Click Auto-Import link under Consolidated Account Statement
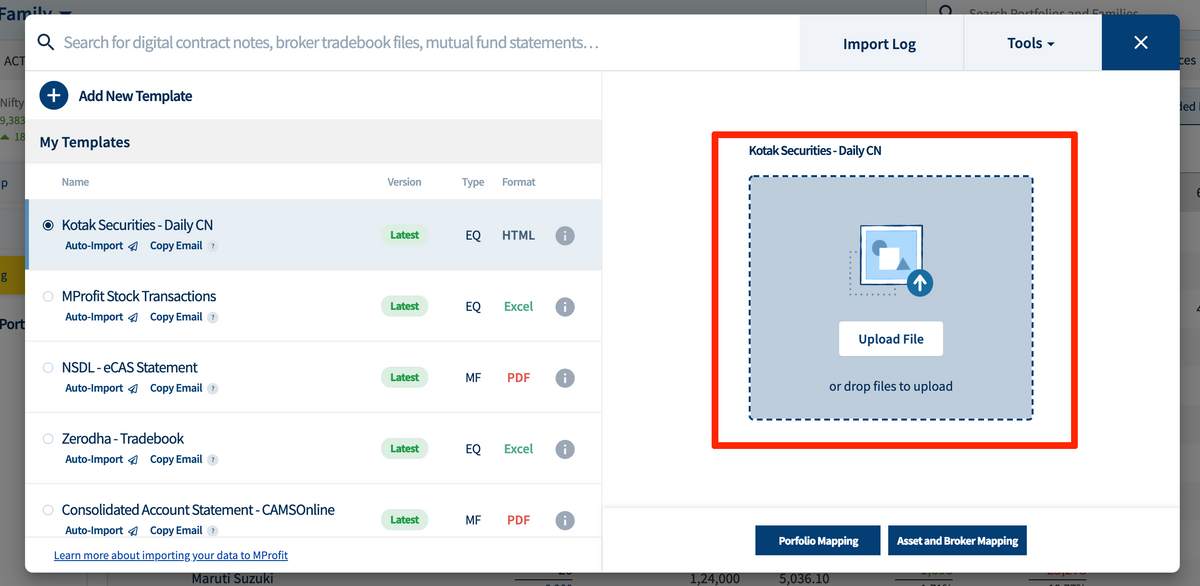This screenshot has width=1200, height=586. (94, 530)
